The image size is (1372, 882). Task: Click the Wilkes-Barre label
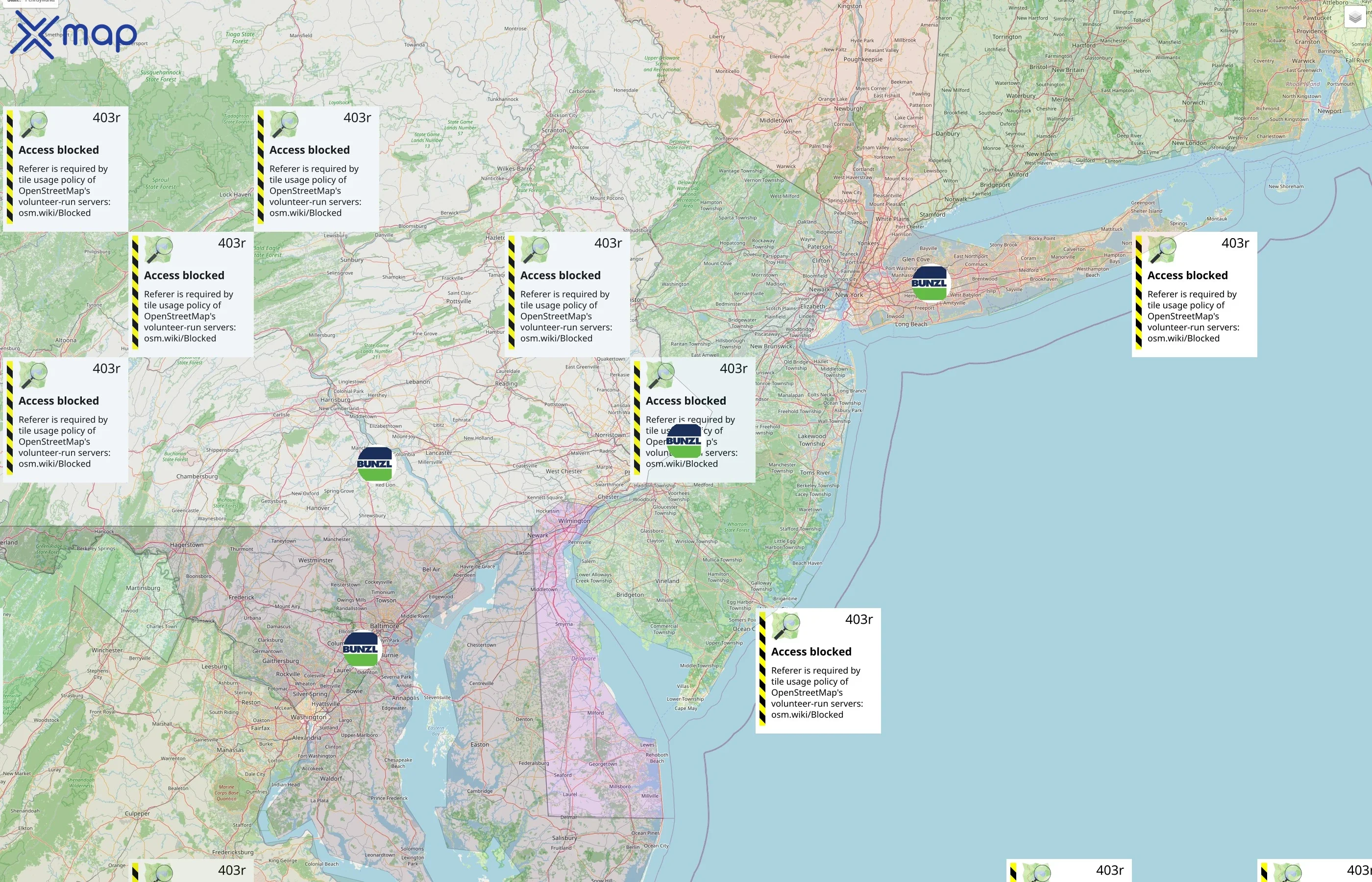click(x=515, y=169)
